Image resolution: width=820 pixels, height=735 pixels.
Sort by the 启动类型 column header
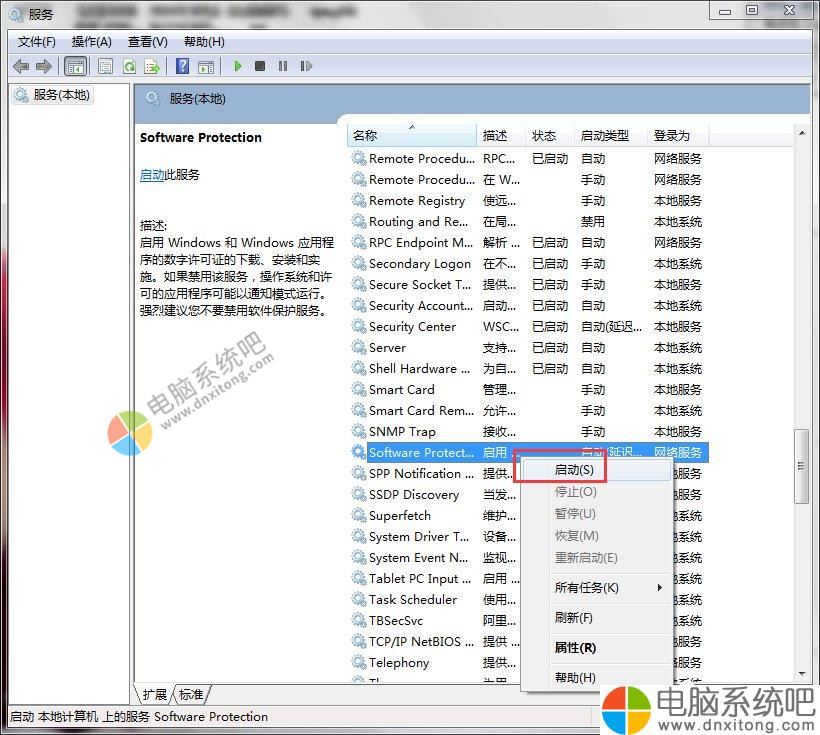(x=610, y=135)
